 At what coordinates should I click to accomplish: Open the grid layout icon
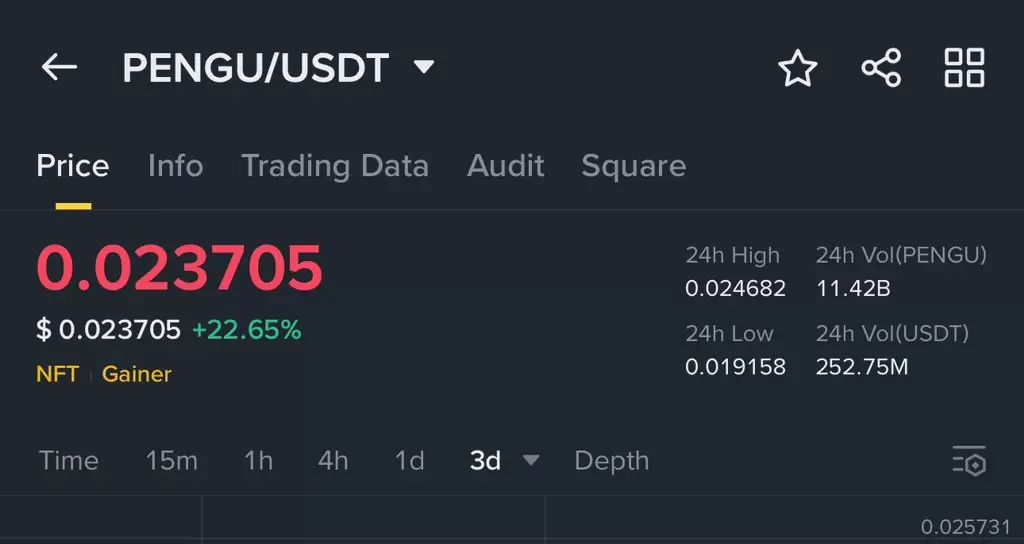tap(965, 67)
